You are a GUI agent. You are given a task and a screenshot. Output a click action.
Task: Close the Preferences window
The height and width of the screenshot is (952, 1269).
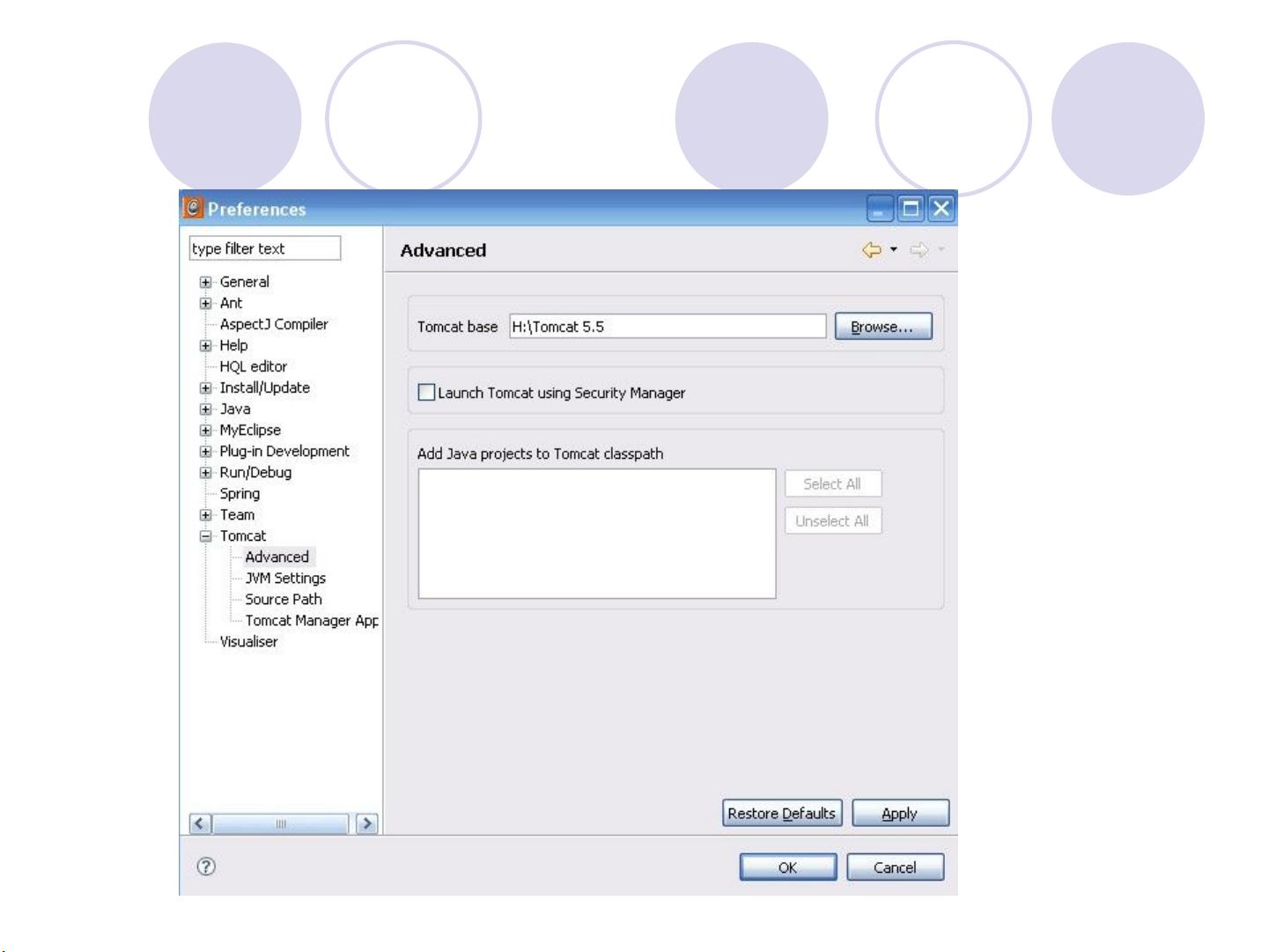941,209
